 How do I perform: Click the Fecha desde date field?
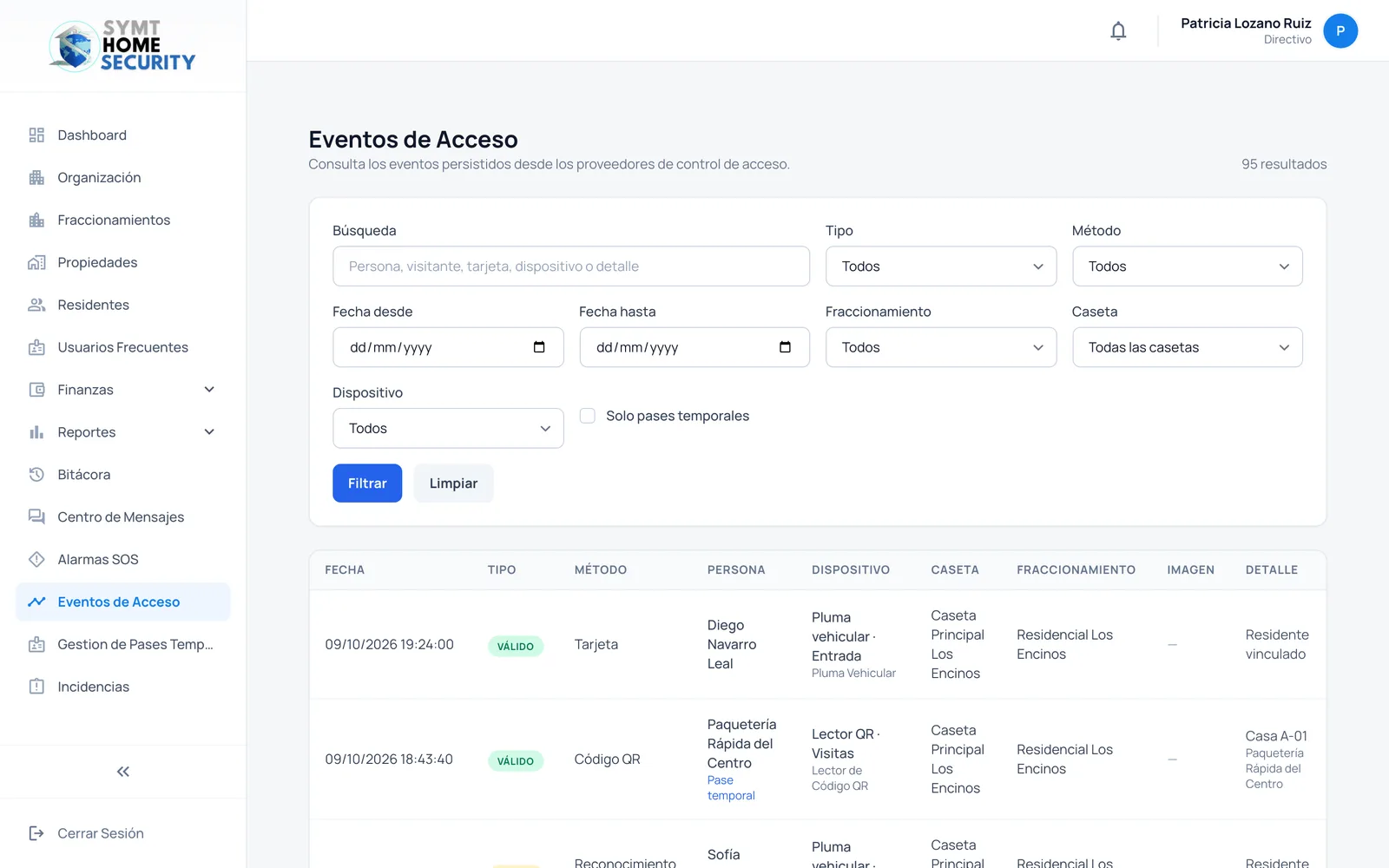(448, 347)
